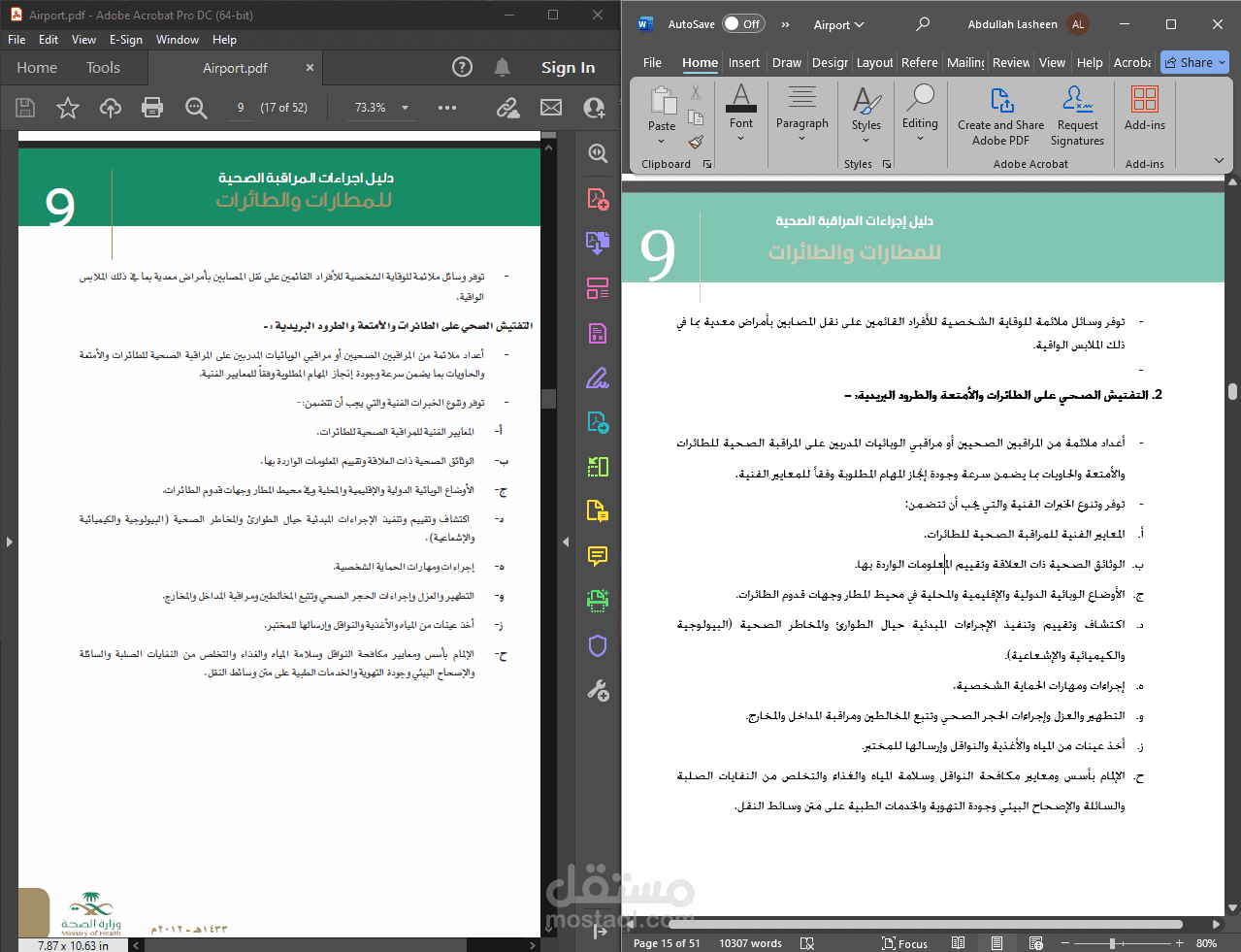
Task: Switch to Acrobat Tools tab
Action: point(103,68)
